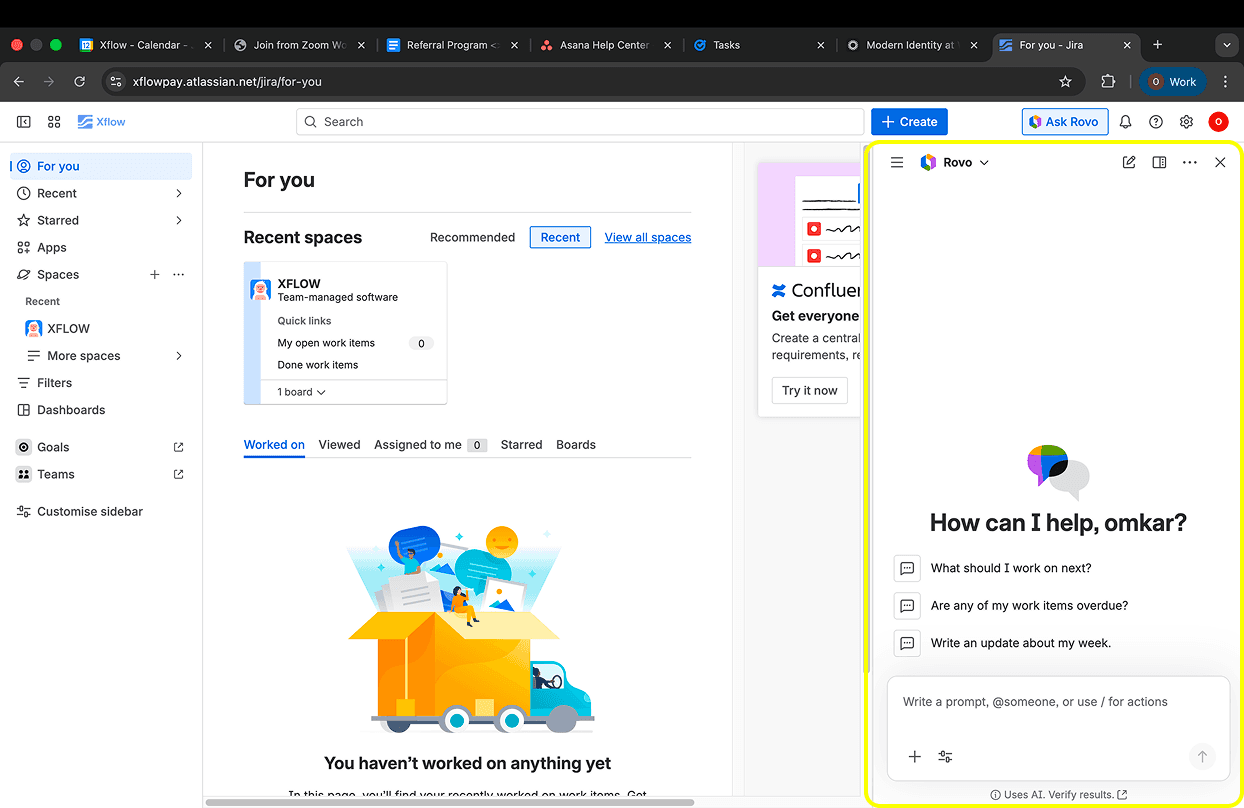Switch to the Asana Help Center tab

coord(605,45)
